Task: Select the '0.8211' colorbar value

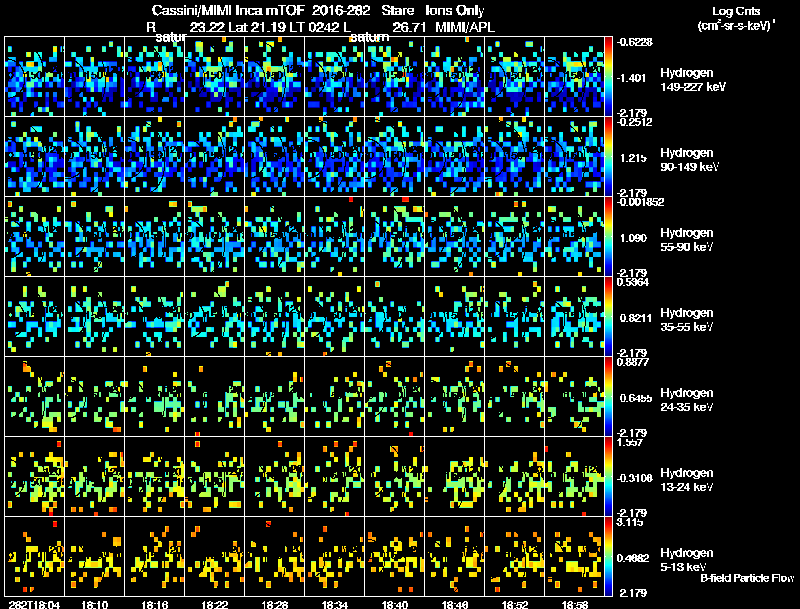Action: 636,318
